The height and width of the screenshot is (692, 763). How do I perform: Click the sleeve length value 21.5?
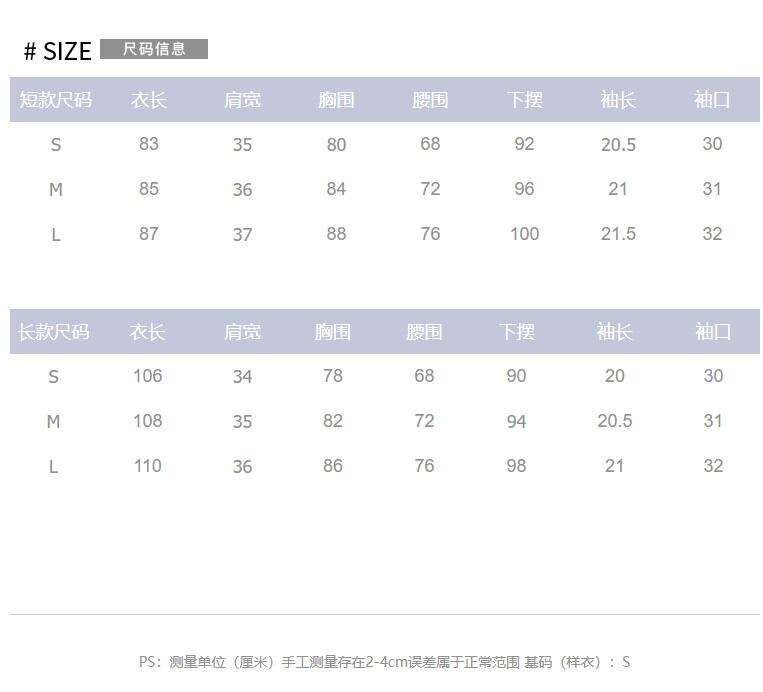(x=618, y=234)
